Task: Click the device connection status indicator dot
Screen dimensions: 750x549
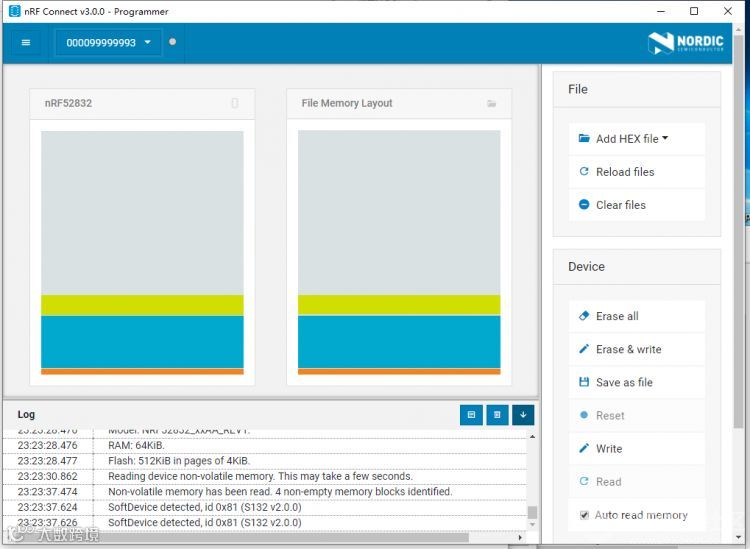Action: coord(173,42)
